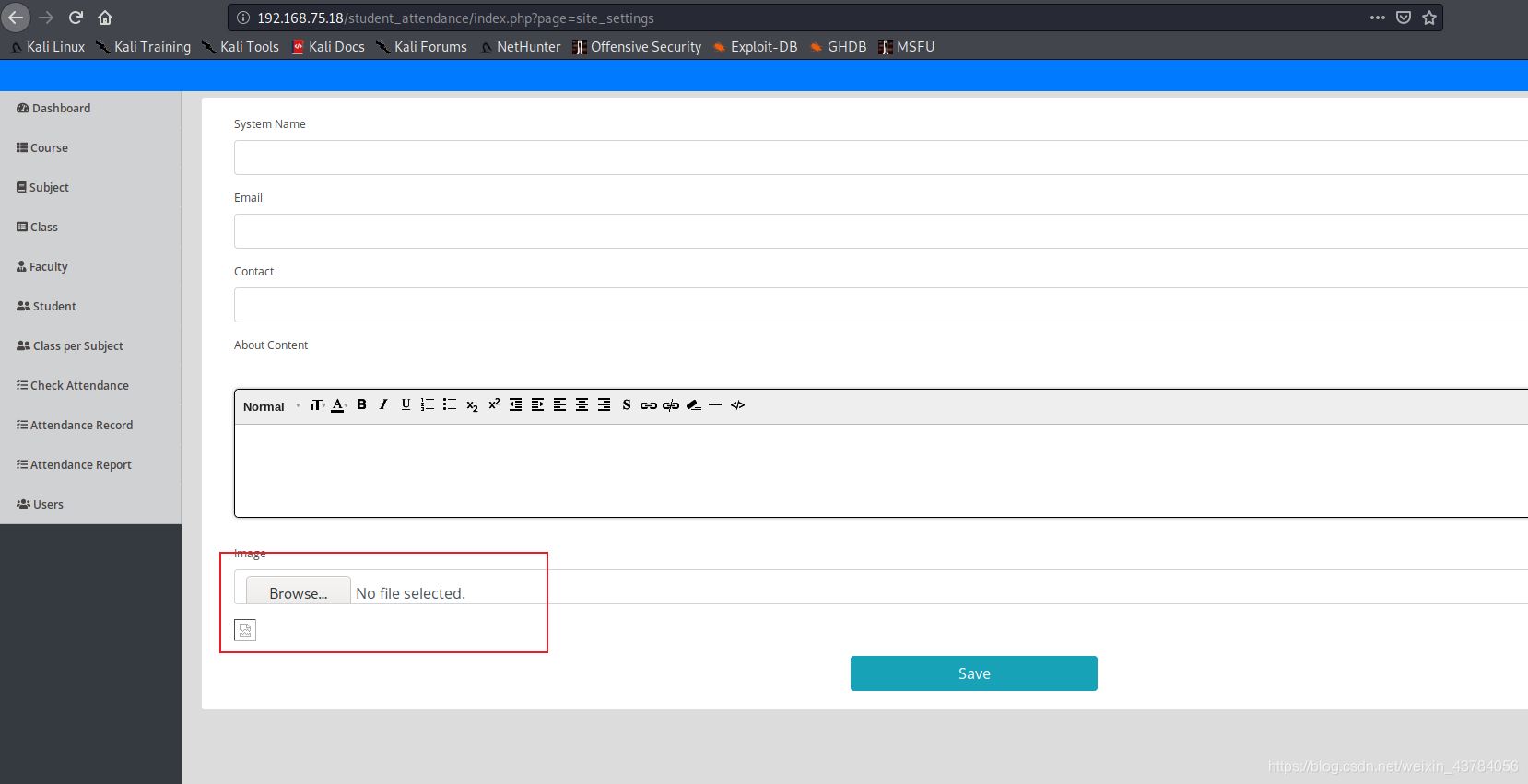Screen dimensions: 1528x784
Task: Click the indent icon
Action: 538,404
